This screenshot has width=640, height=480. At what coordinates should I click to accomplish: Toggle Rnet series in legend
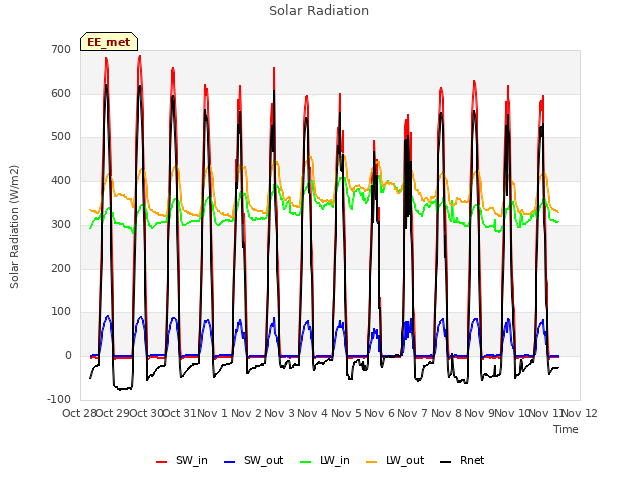point(462,460)
